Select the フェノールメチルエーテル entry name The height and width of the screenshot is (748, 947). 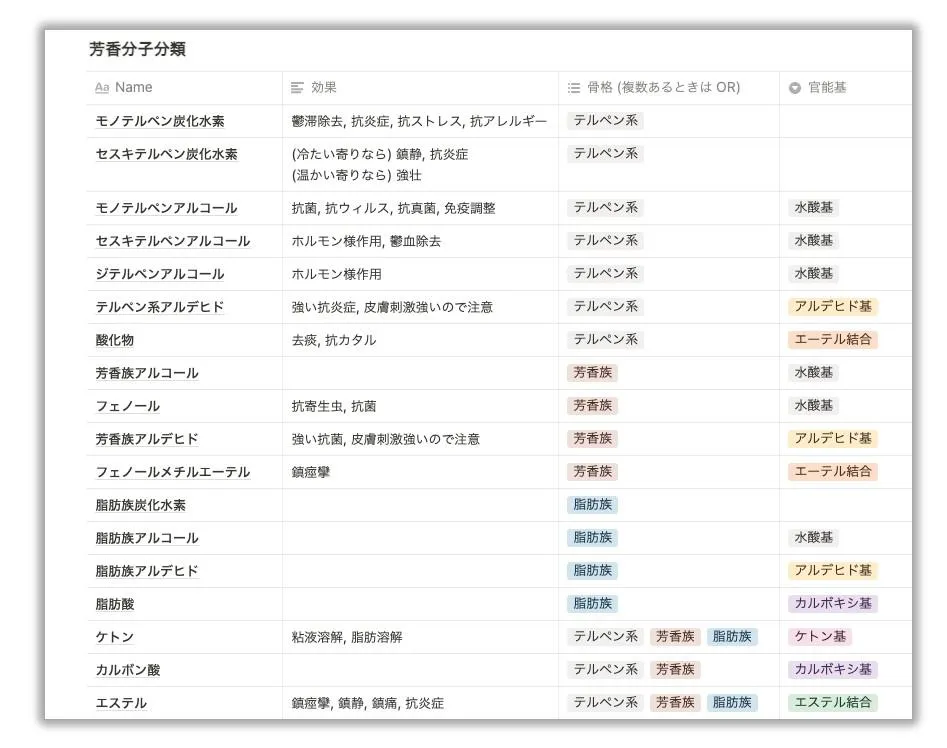click(172, 472)
